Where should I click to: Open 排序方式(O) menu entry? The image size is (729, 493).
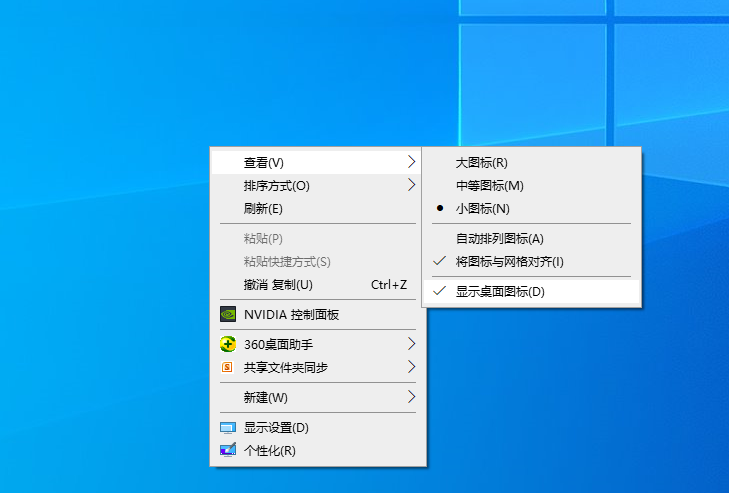point(316,186)
